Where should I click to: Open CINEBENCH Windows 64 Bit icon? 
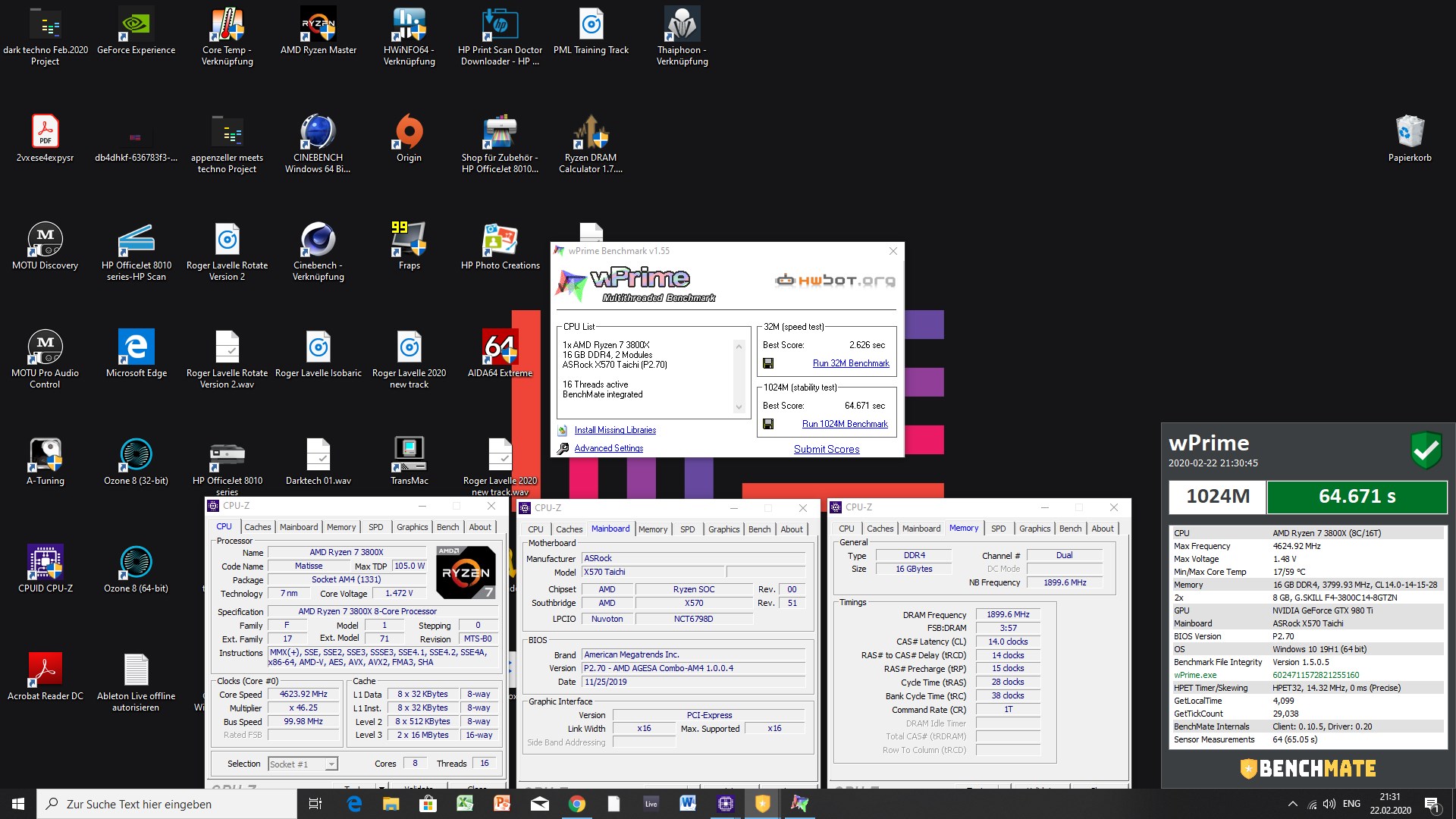(318, 144)
